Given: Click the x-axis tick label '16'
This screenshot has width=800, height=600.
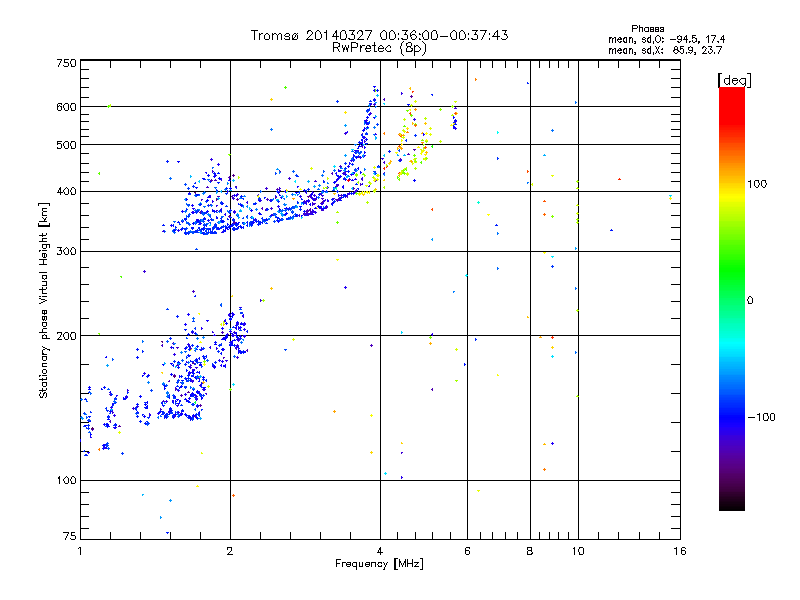Looking at the screenshot, I should (680, 551).
